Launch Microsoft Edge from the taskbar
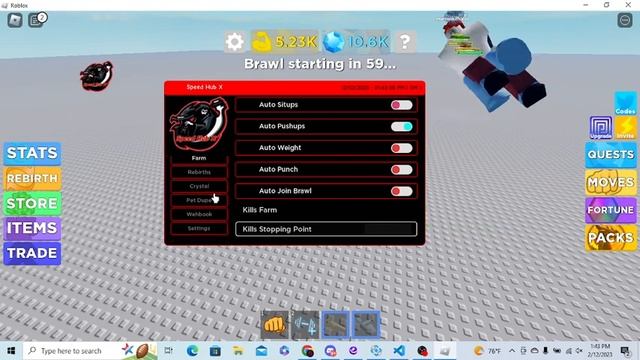The height and width of the screenshot is (360, 640). 192,351
